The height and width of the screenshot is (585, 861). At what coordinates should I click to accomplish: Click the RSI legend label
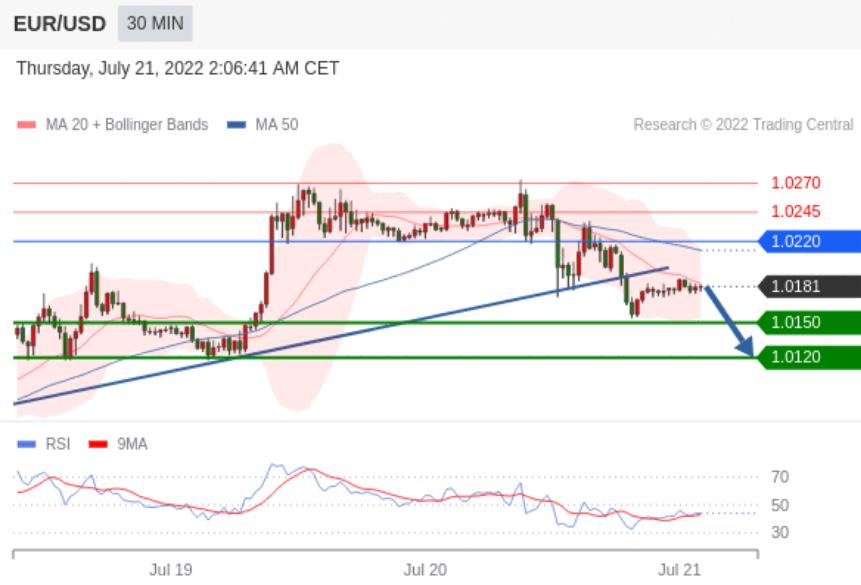tap(58, 444)
